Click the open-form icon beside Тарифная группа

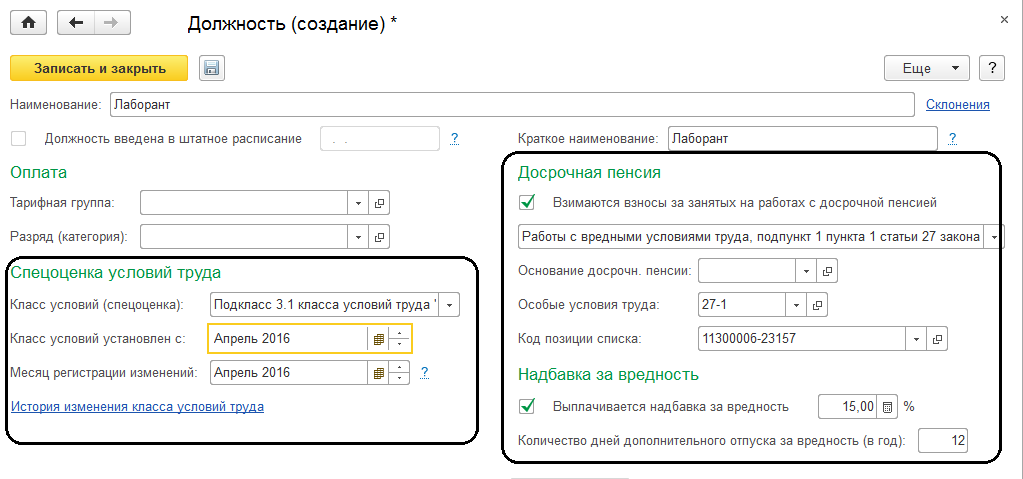pos(380,203)
